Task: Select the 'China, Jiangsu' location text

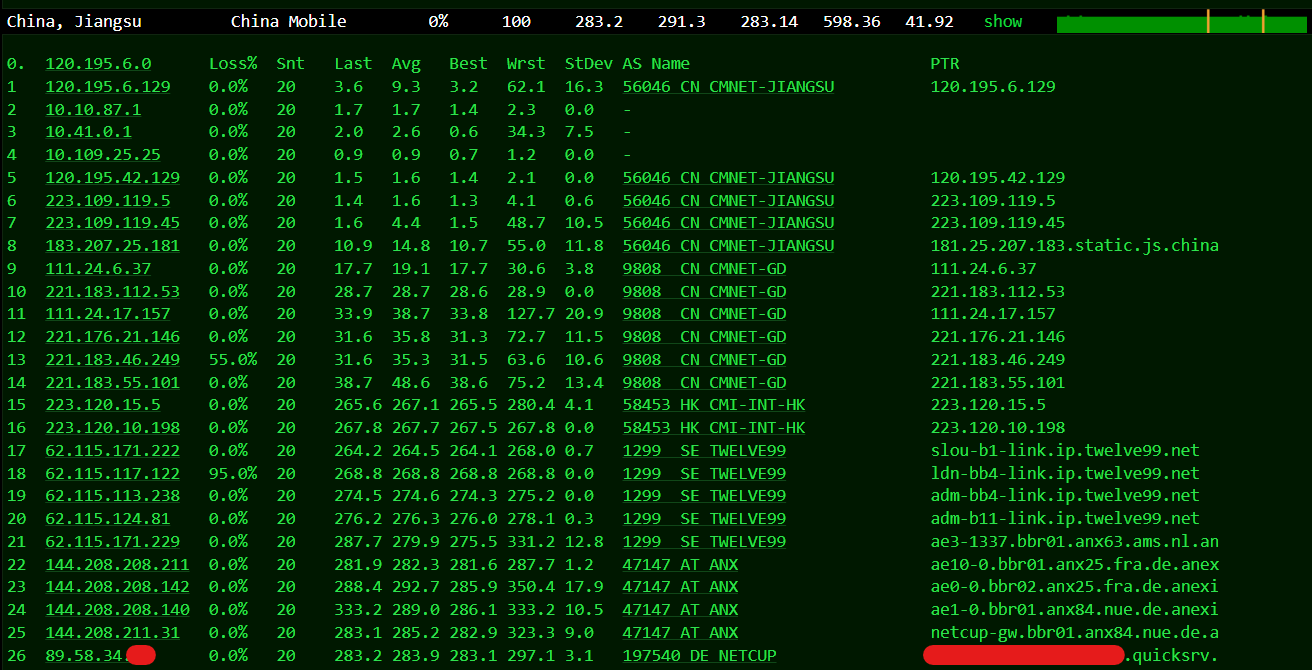Action: click(x=74, y=21)
